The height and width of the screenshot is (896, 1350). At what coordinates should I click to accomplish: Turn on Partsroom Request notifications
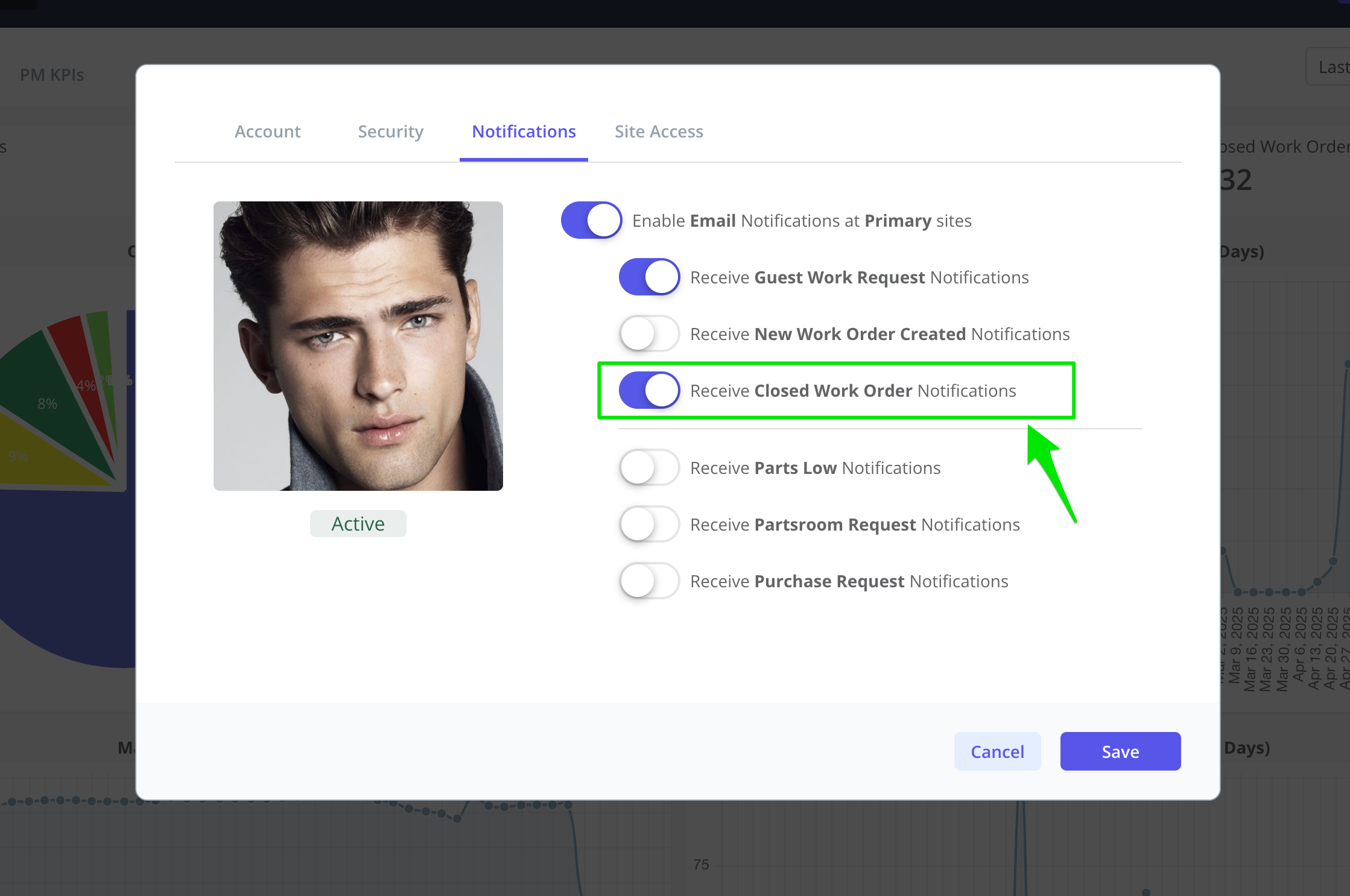click(649, 524)
